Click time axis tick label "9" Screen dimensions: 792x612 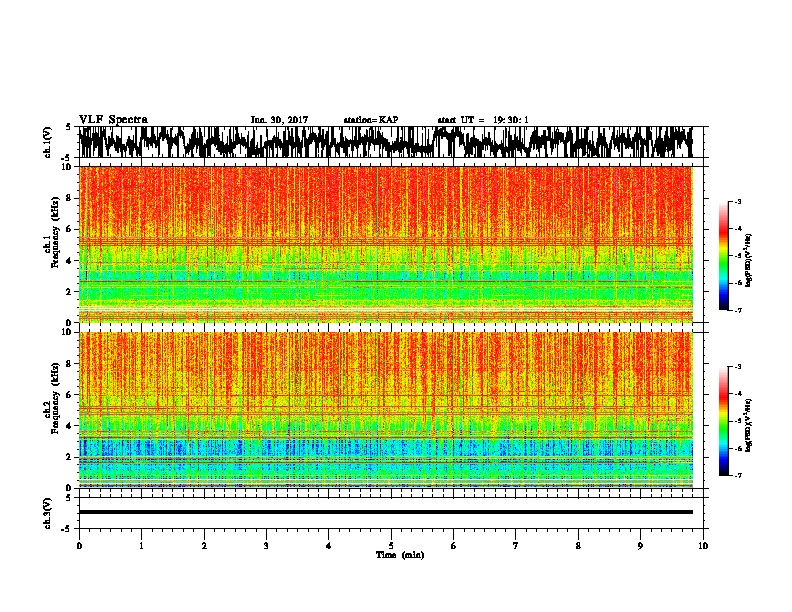640,546
